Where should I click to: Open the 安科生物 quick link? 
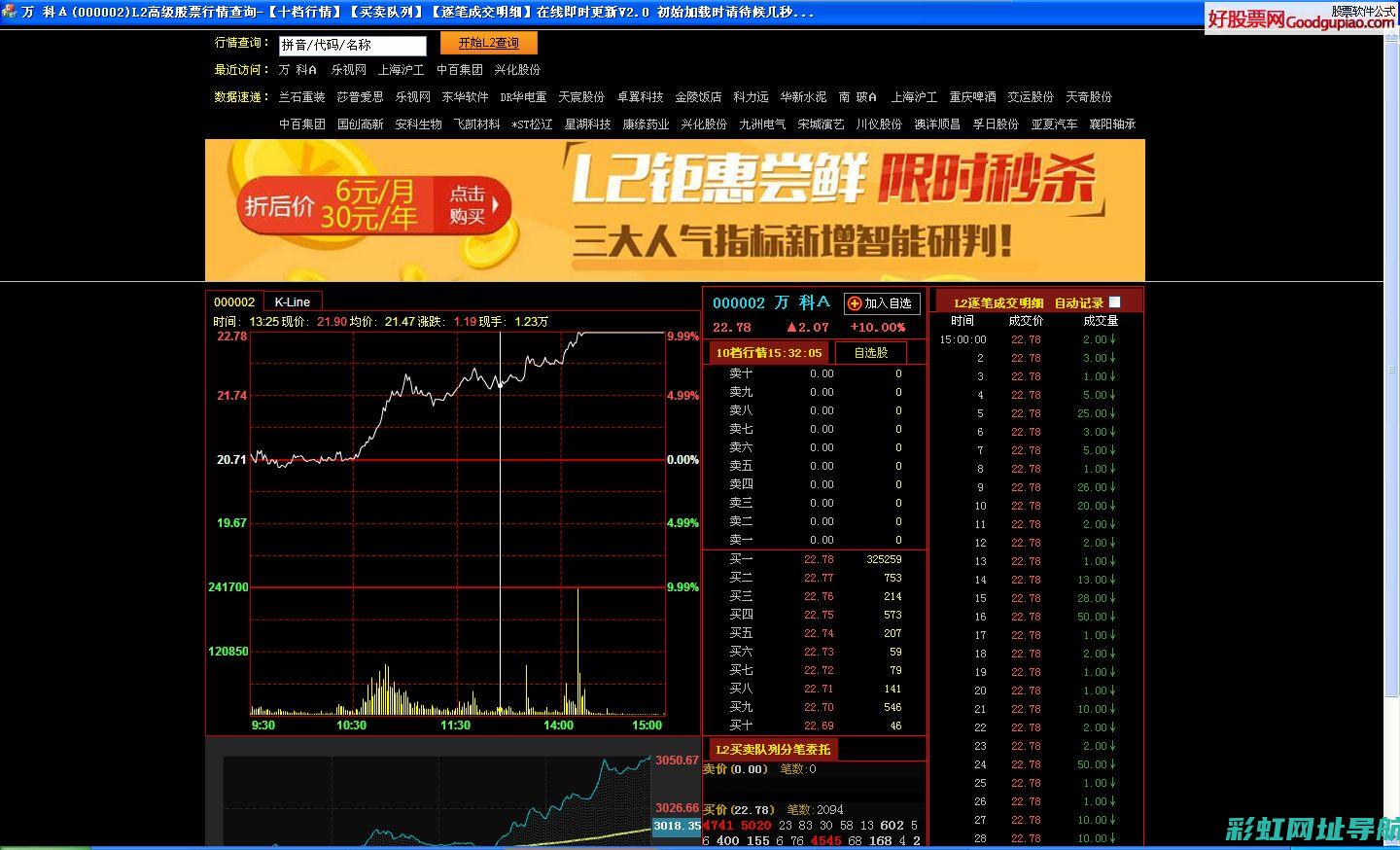(x=418, y=124)
